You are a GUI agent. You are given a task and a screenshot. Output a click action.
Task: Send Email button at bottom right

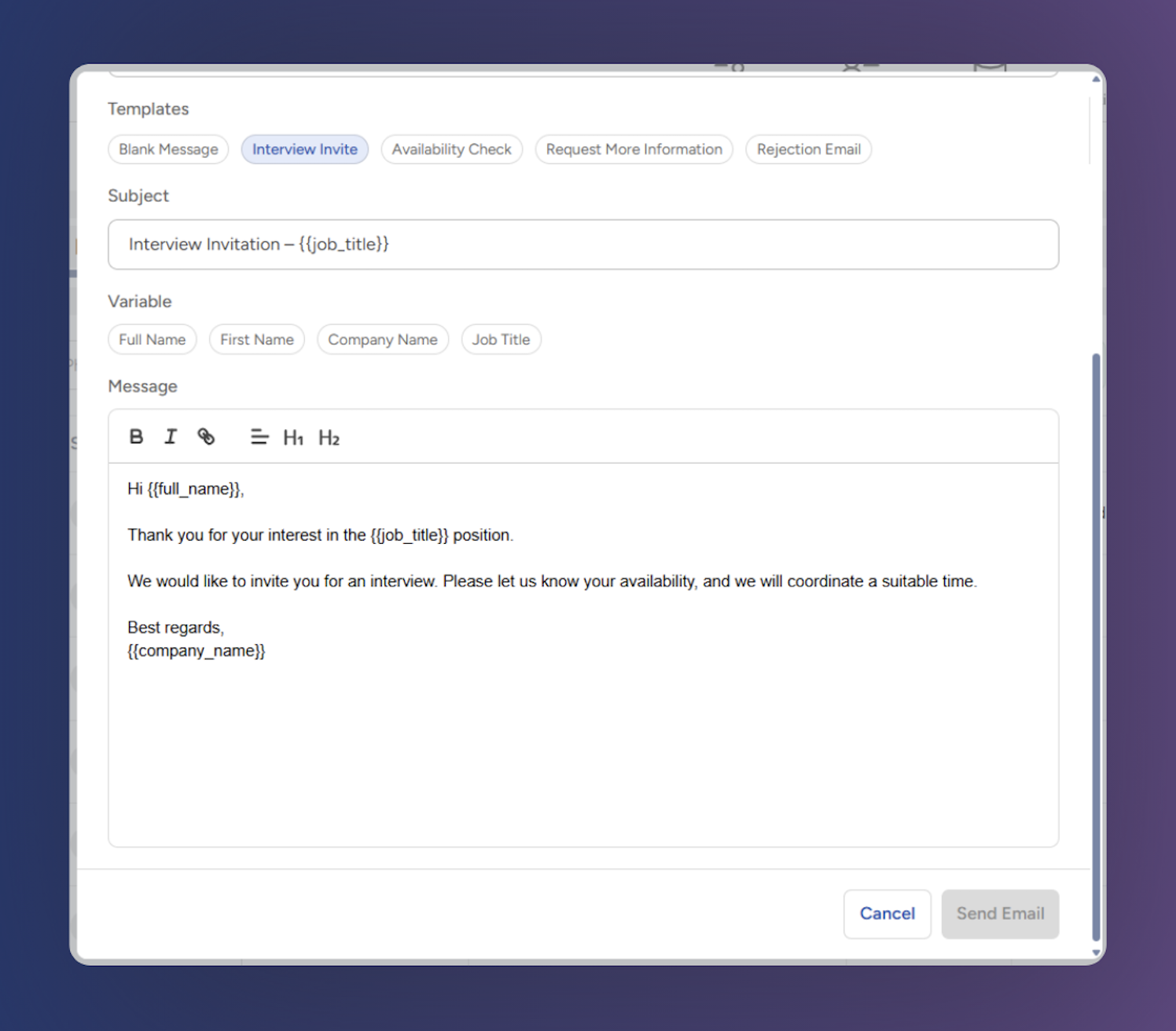1001,914
